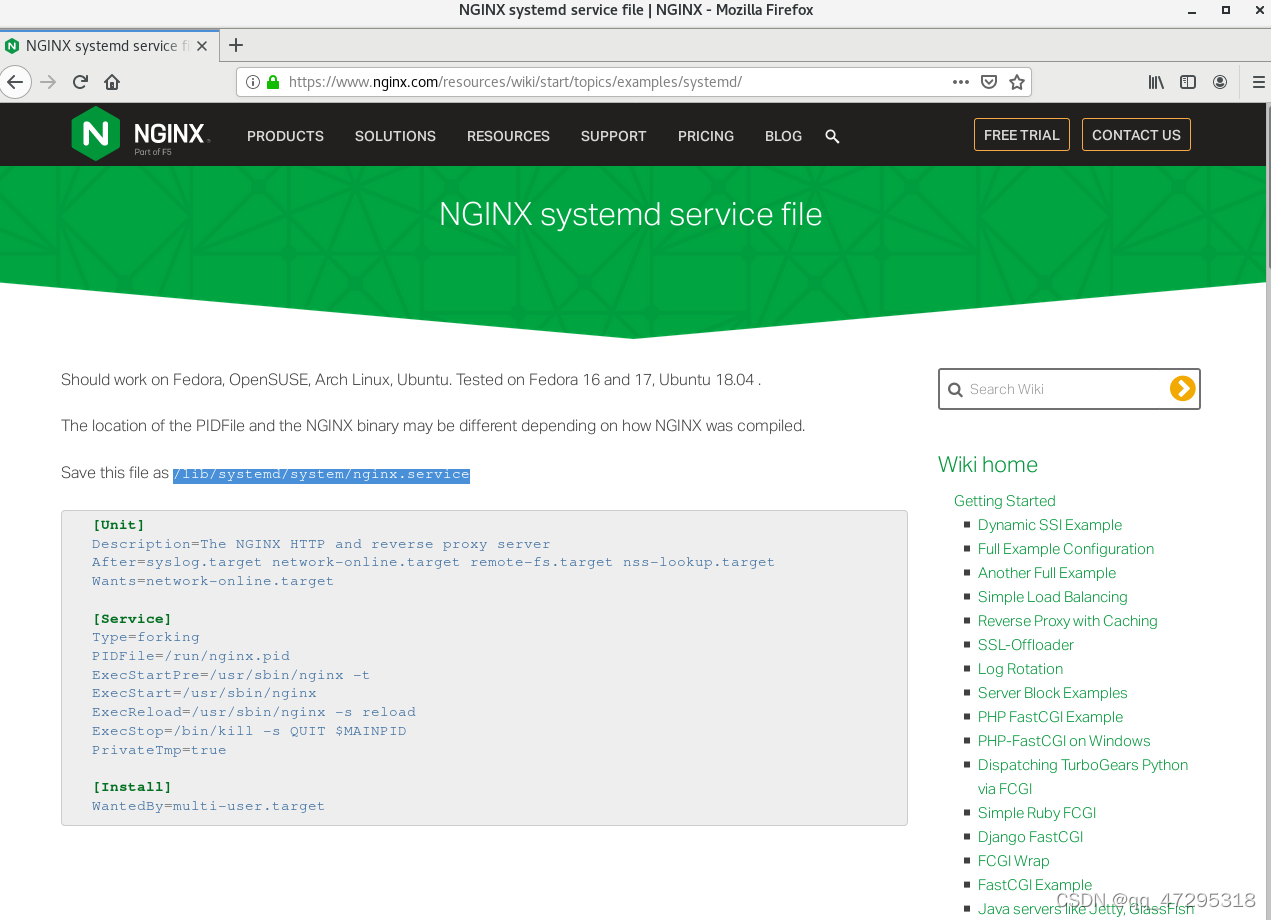Open PHP-FastCGI on Windows link
Screen dimensions: 1271x920
[1064, 741]
